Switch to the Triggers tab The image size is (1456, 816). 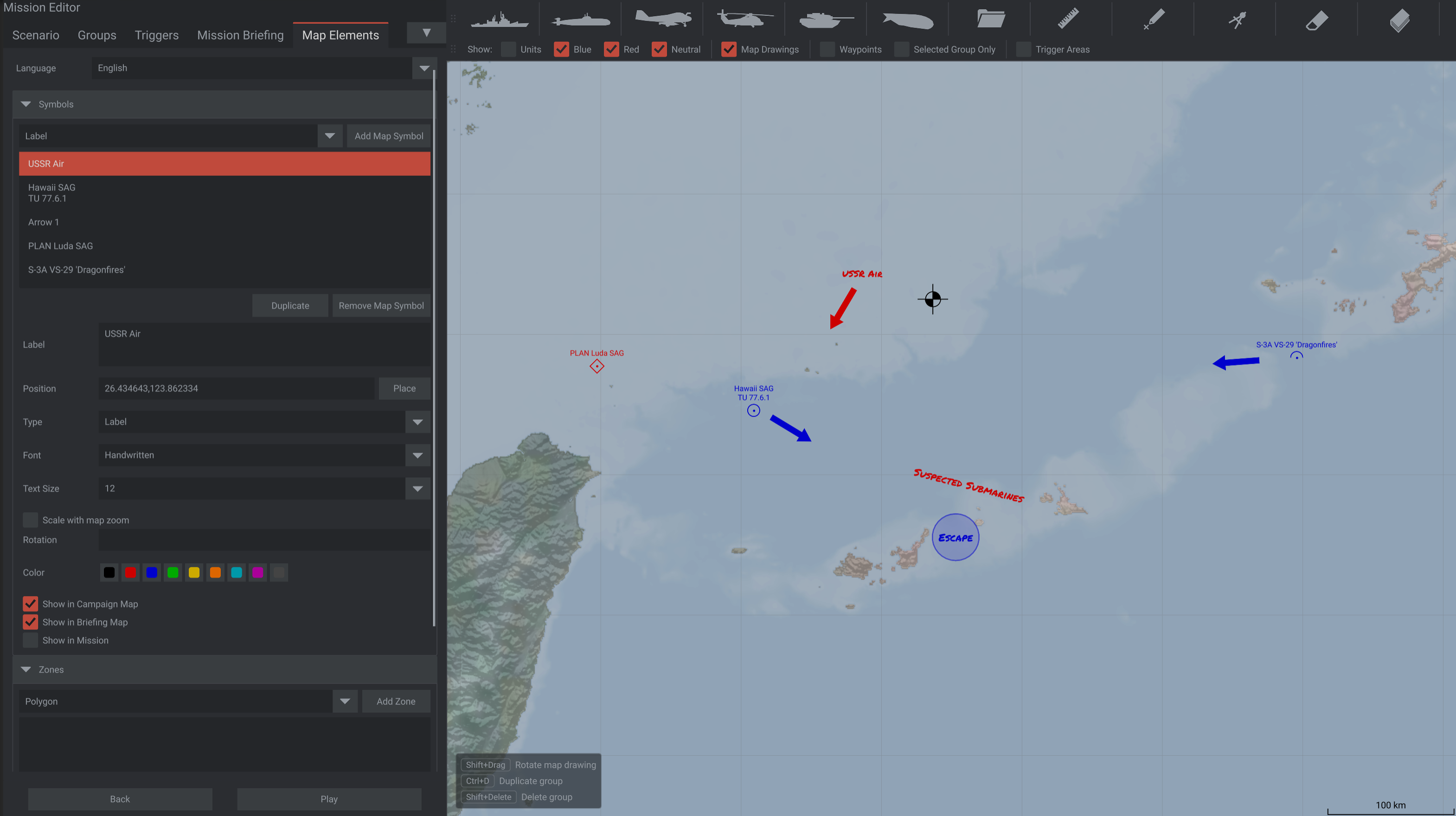point(157,35)
